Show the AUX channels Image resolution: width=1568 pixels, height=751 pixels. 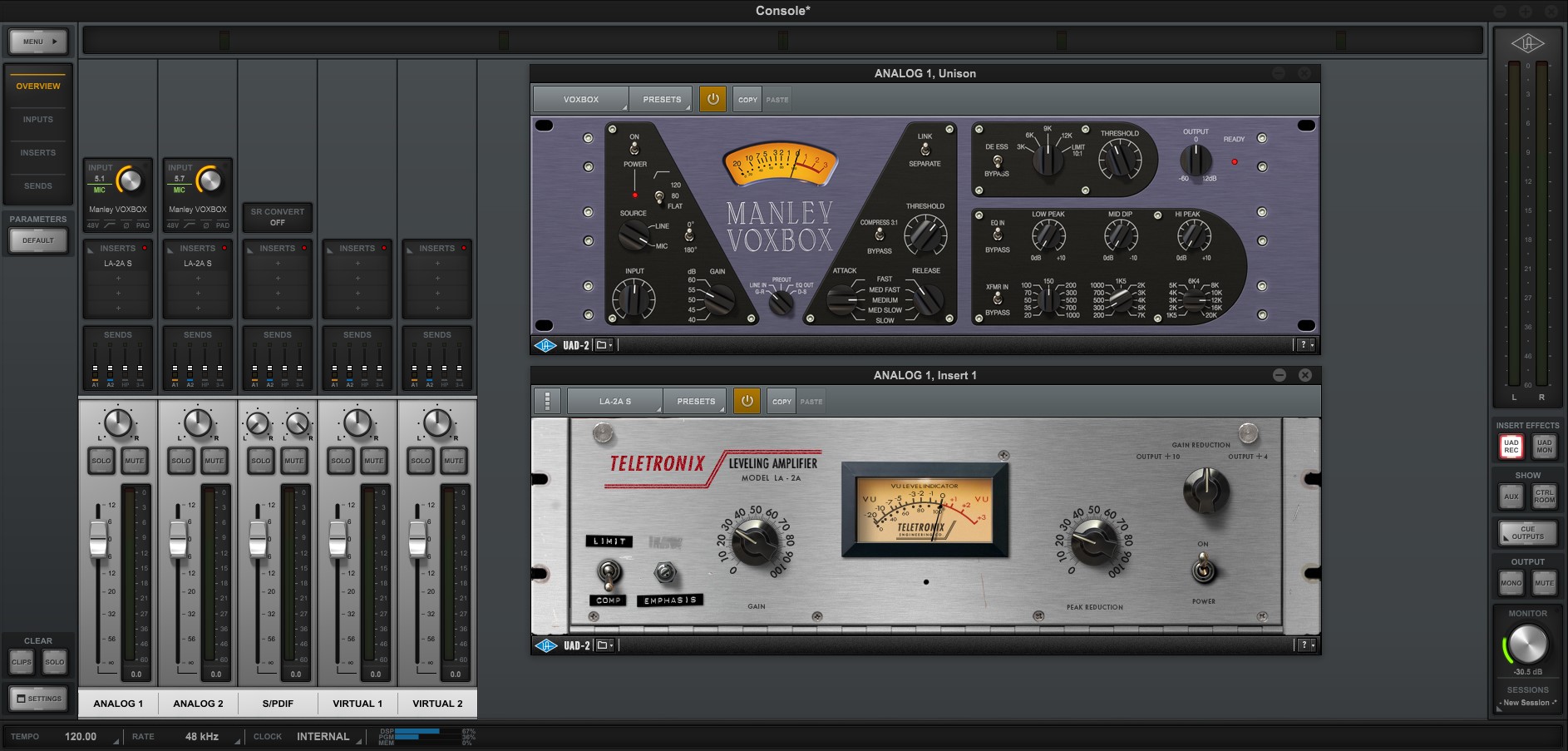click(x=1511, y=497)
